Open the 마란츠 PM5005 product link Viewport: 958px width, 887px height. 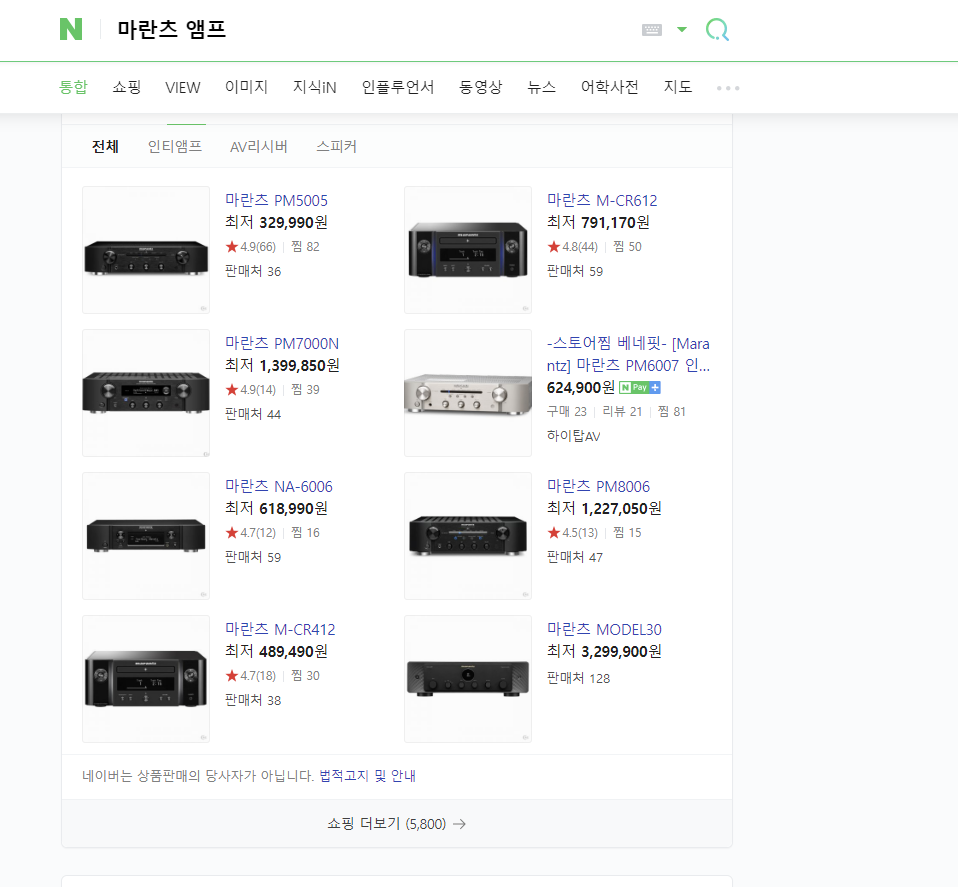pos(276,200)
